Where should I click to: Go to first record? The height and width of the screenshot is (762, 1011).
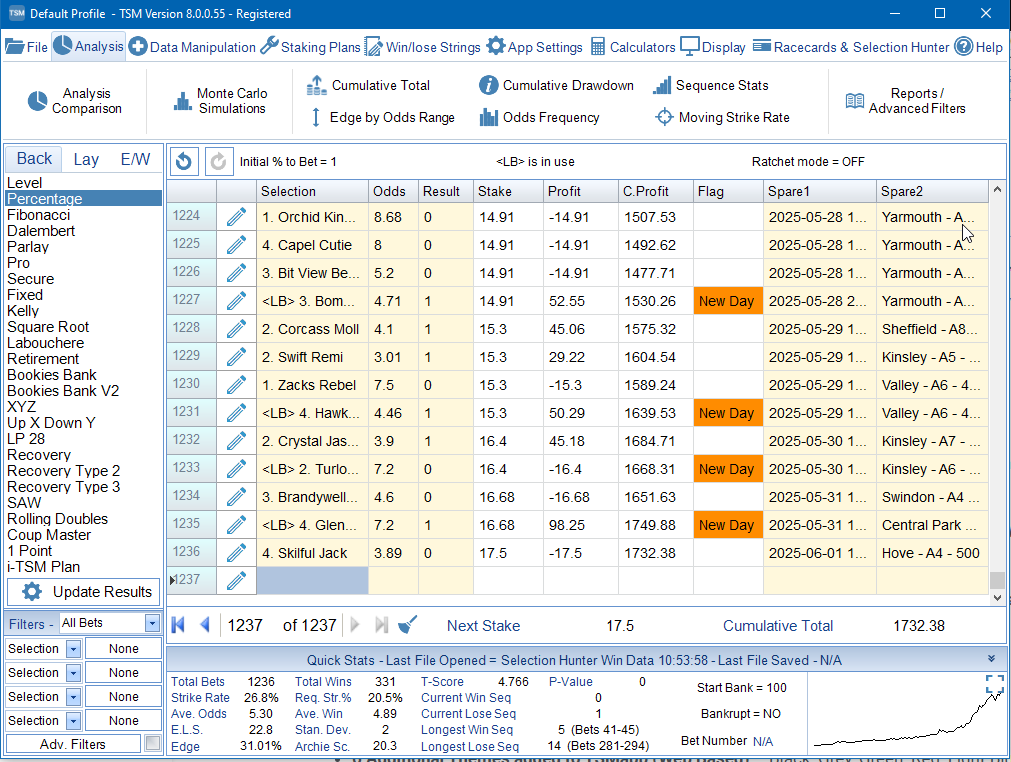tap(179, 625)
